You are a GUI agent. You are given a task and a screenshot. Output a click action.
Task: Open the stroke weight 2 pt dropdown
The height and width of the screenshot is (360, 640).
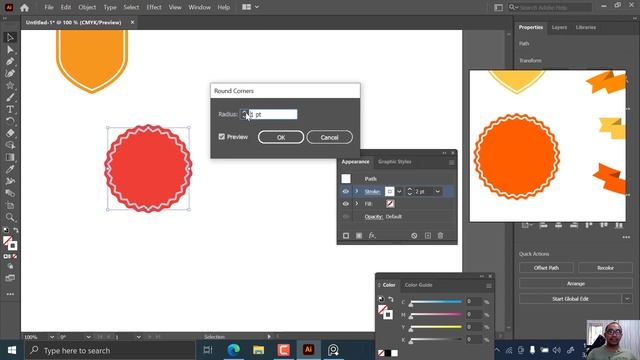pyautogui.click(x=438, y=191)
